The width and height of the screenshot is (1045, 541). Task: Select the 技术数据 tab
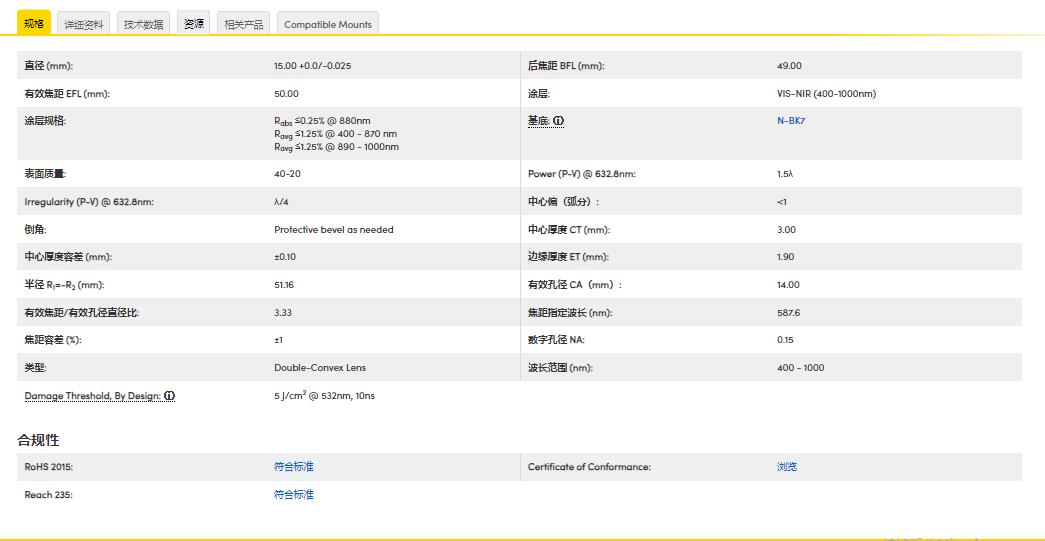pyautogui.click(x=143, y=24)
